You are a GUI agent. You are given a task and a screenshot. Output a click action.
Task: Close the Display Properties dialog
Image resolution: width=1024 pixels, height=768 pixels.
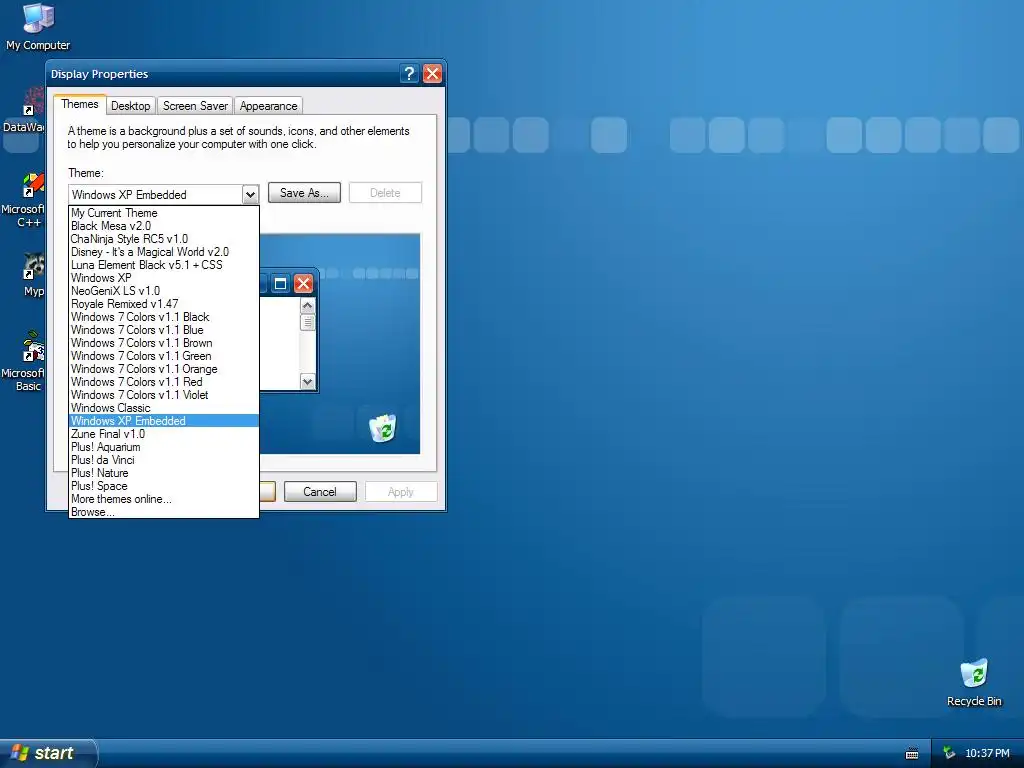(432, 73)
